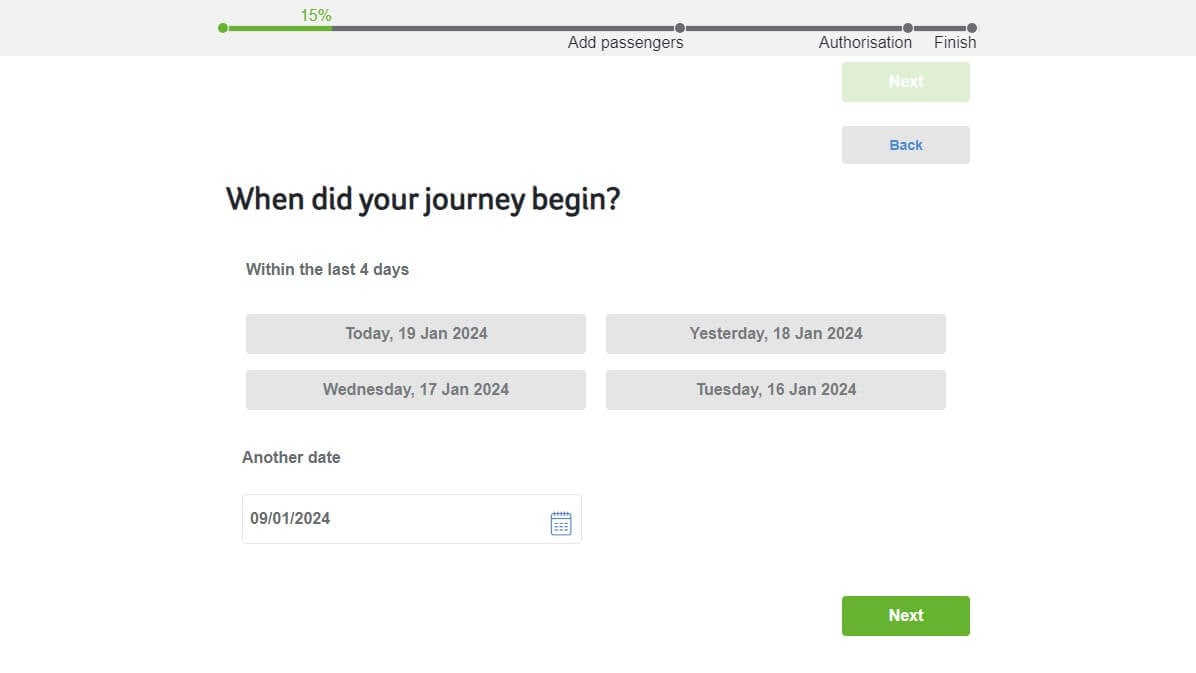
Task: Click the Within the last 4 days label
Action: (327, 269)
